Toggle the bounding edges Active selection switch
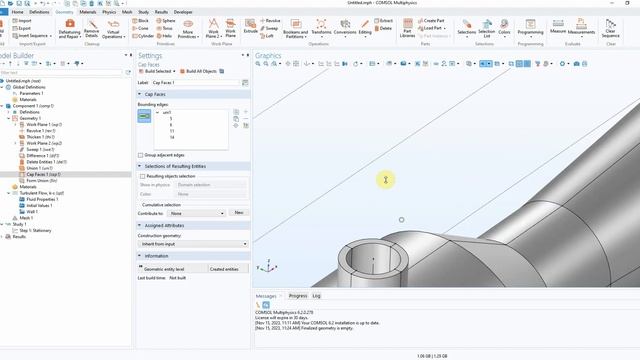640x360 pixels. coord(144,116)
